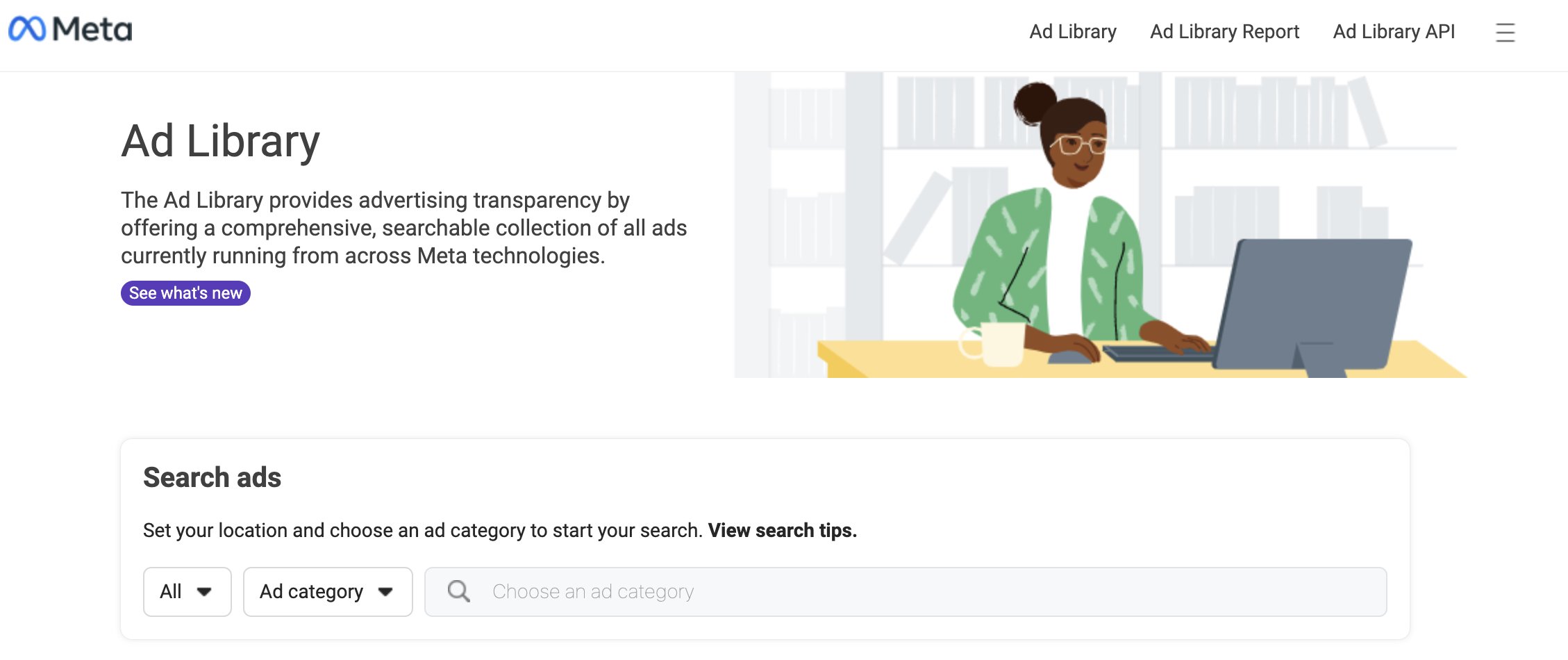The height and width of the screenshot is (660, 1568).
Task: Expand the Ad category dropdown
Action: (327, 592)
